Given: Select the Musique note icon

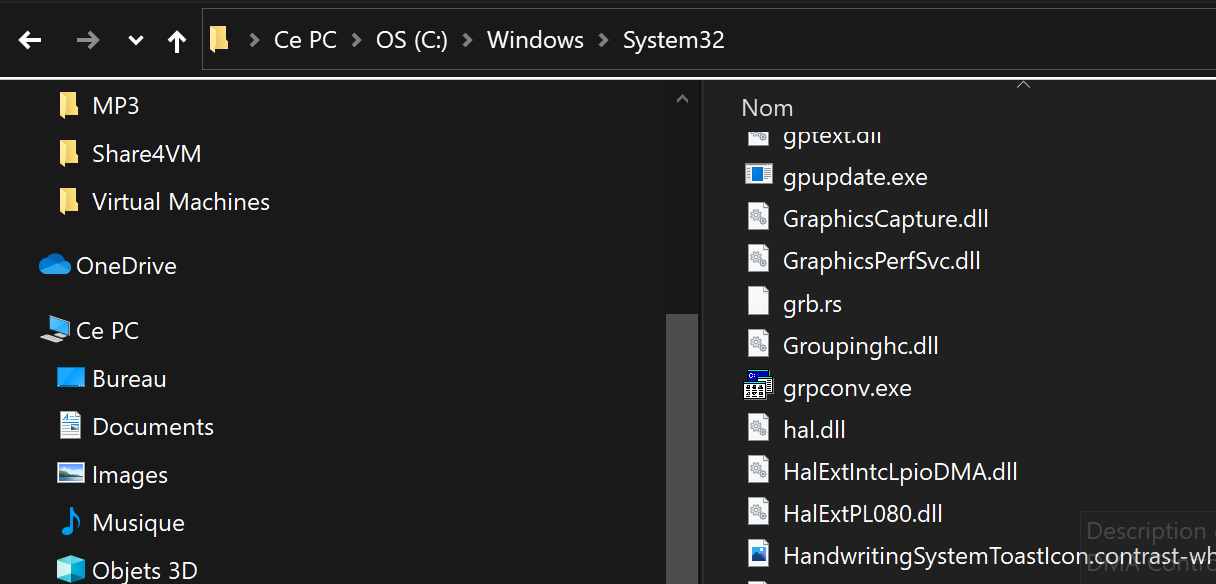Looking at the screenshot, I should 70,522.
